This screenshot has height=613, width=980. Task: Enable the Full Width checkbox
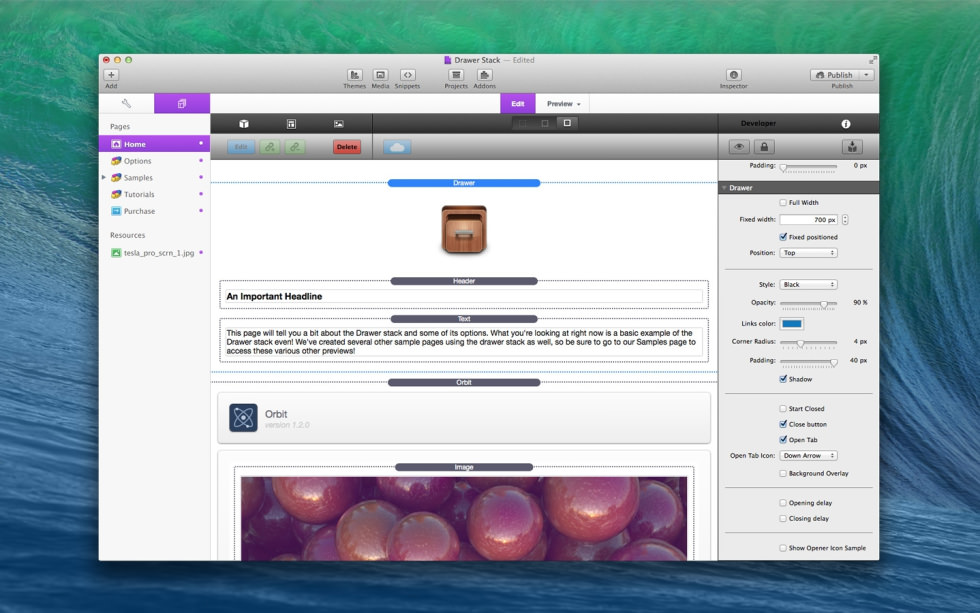(x=782, y=202)
